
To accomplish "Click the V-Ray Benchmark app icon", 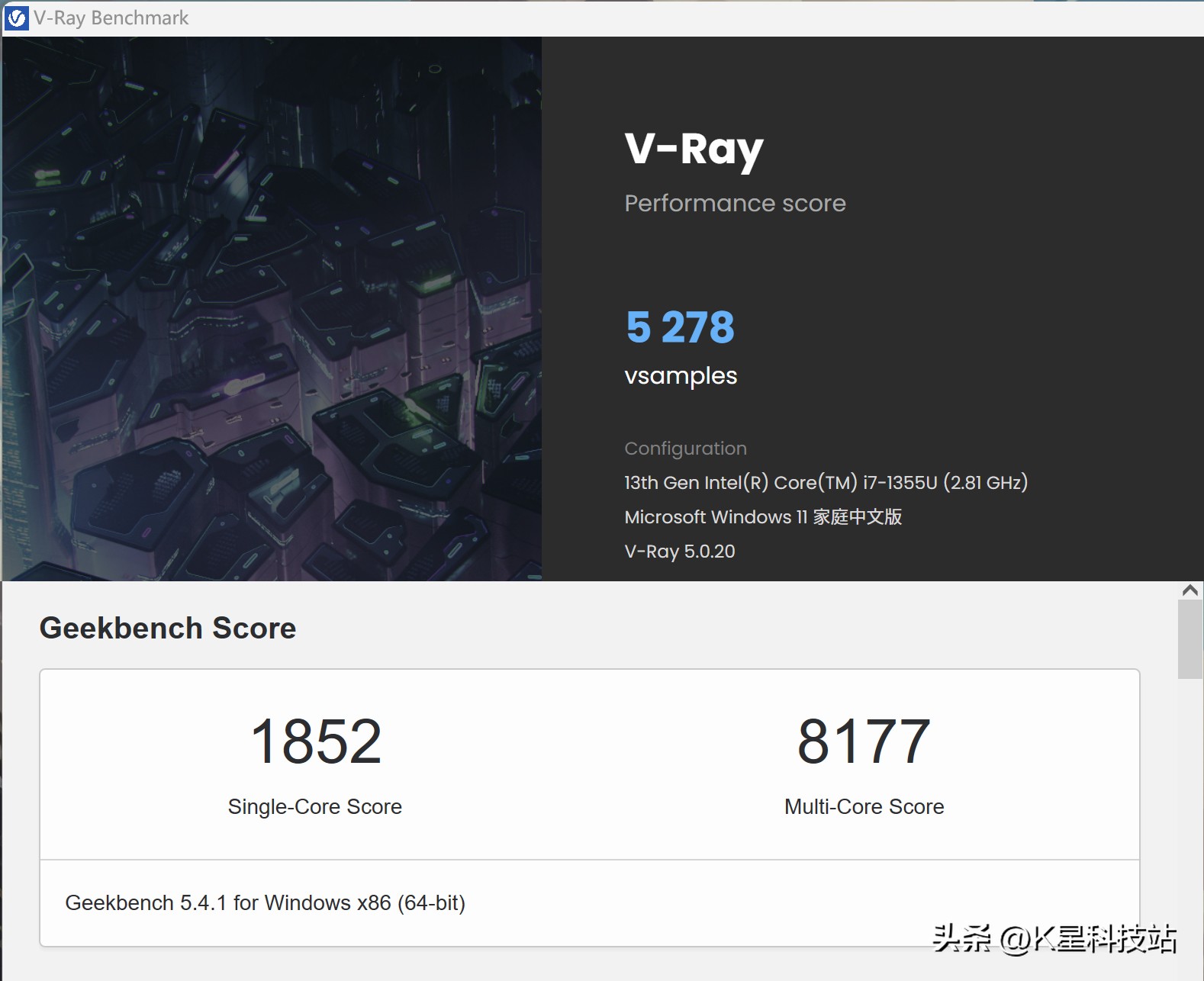I will coord(17,18).
